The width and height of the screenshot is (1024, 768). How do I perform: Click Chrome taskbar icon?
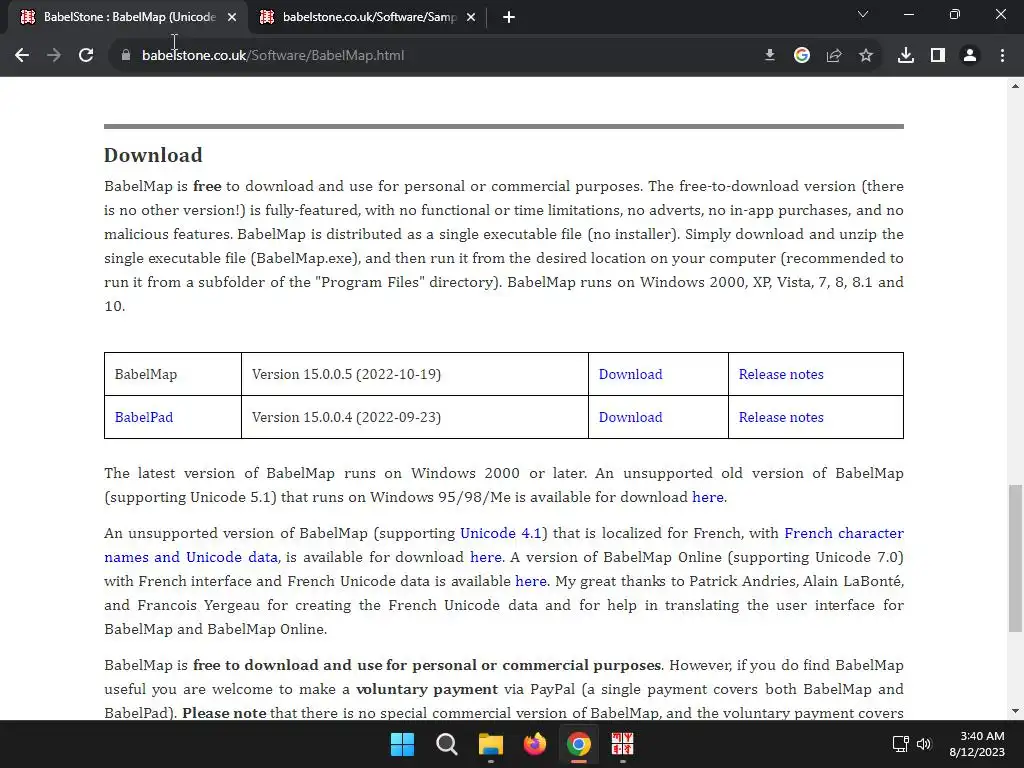coord(579,744)
